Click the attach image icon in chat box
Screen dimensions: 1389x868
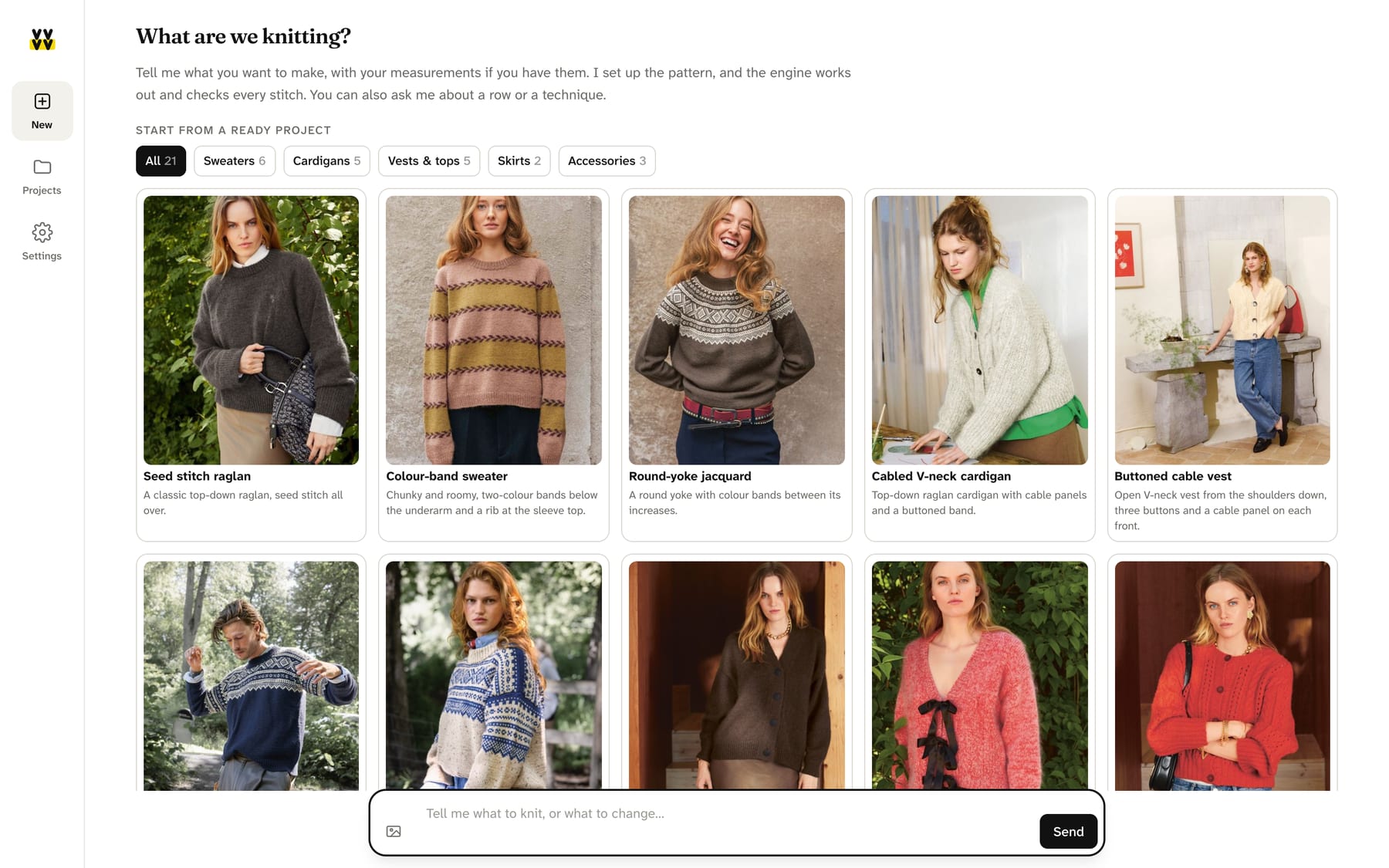tap(394, 831)
